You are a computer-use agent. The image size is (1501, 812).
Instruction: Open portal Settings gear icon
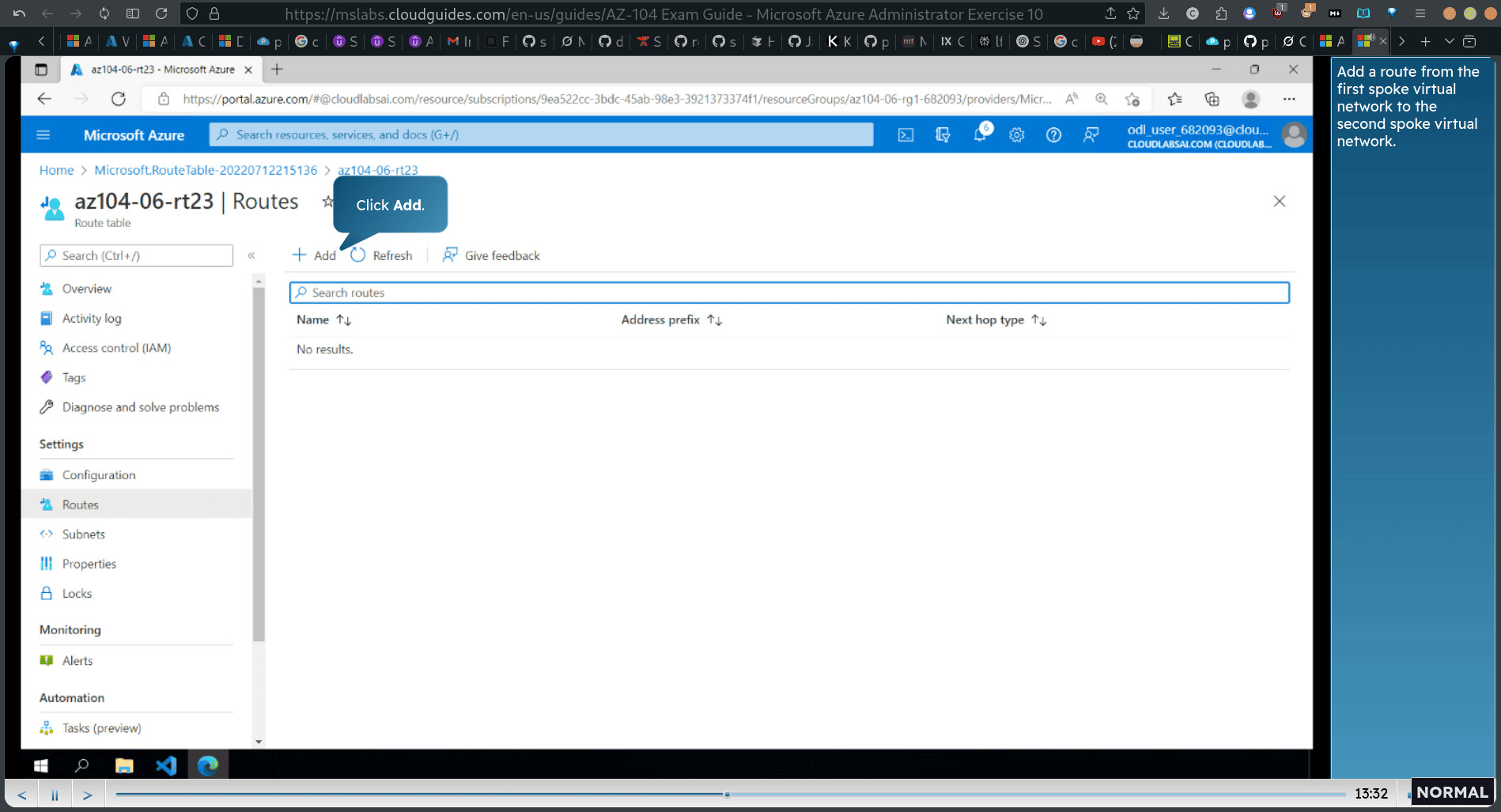(x=1017, y=135)
